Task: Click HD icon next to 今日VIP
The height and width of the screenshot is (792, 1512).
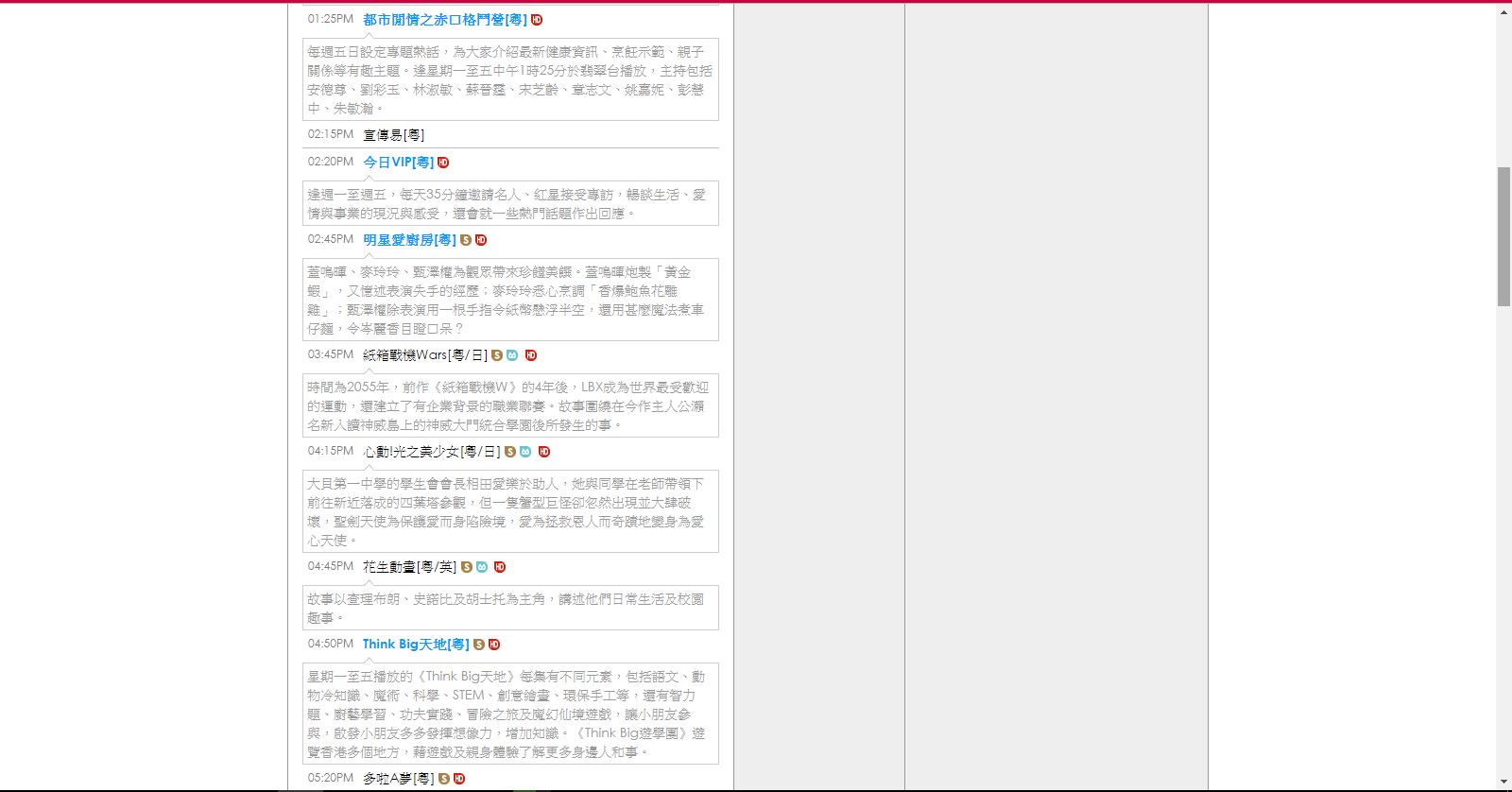Action: (443, 163)
